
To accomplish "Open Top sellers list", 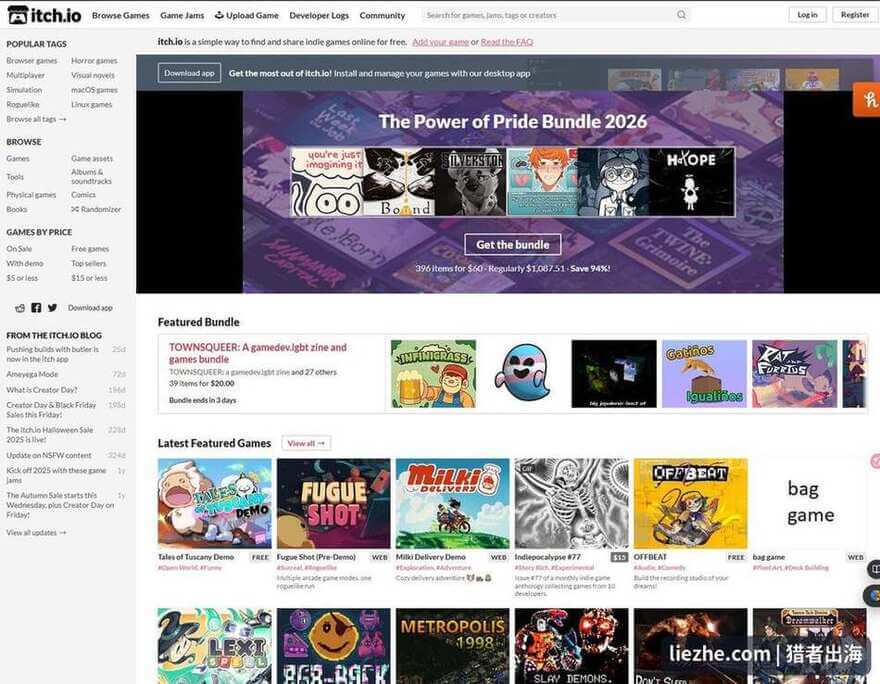I will pos(89,263).
